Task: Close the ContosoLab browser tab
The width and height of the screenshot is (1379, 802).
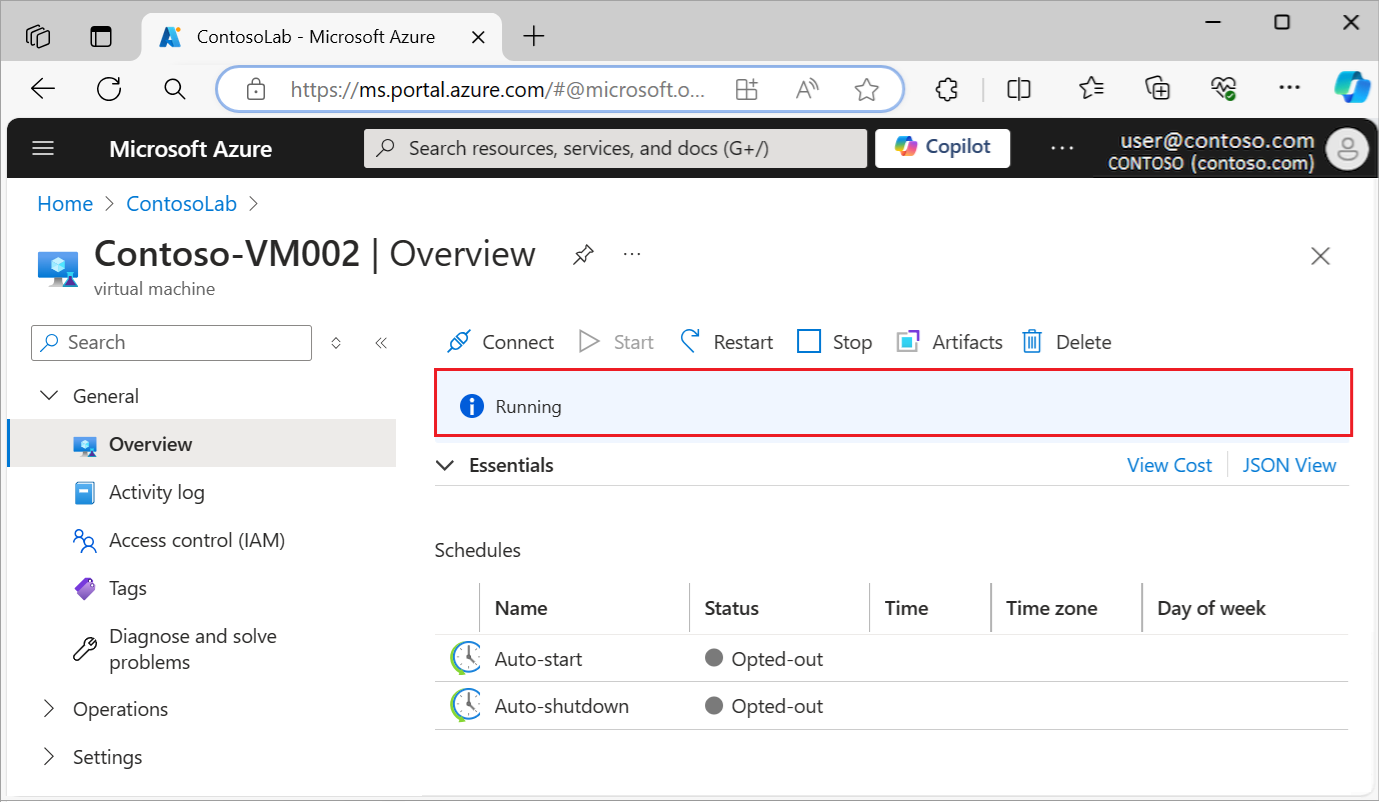Action: (x=478, y=37)
